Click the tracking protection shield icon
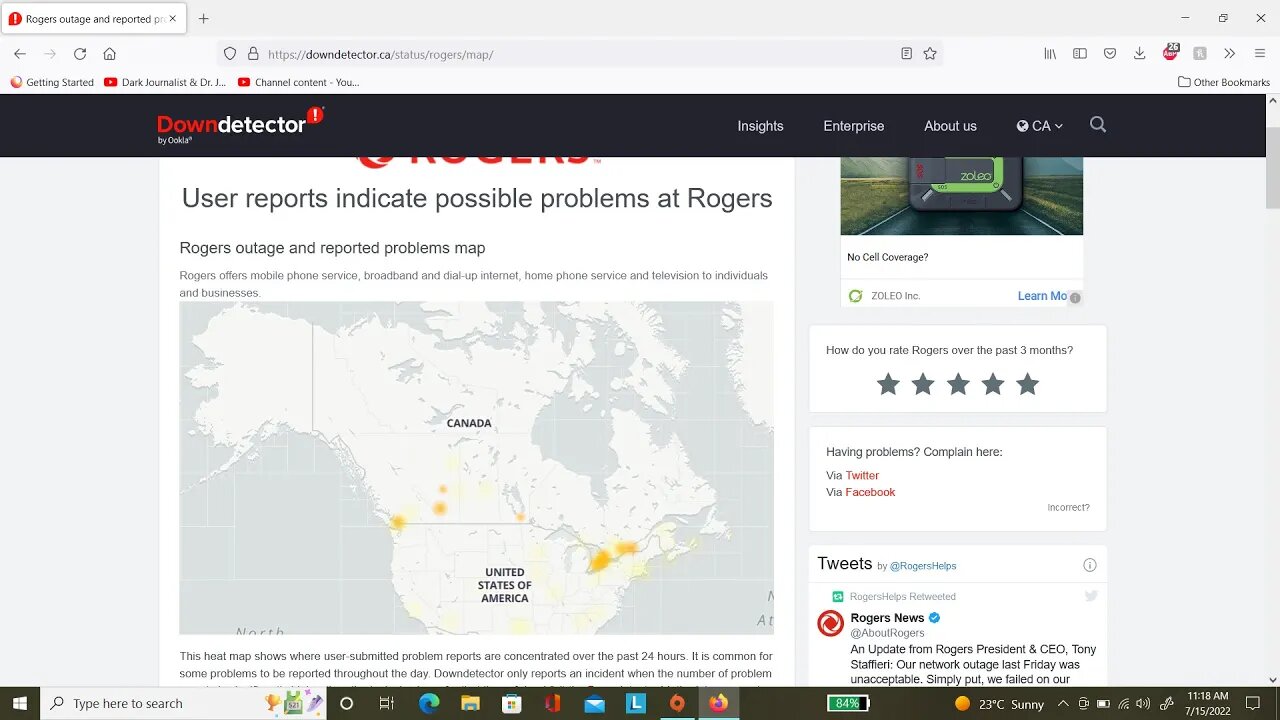Screen dimensions: 1280x720 pyautogui.click(x=230, y=54)
